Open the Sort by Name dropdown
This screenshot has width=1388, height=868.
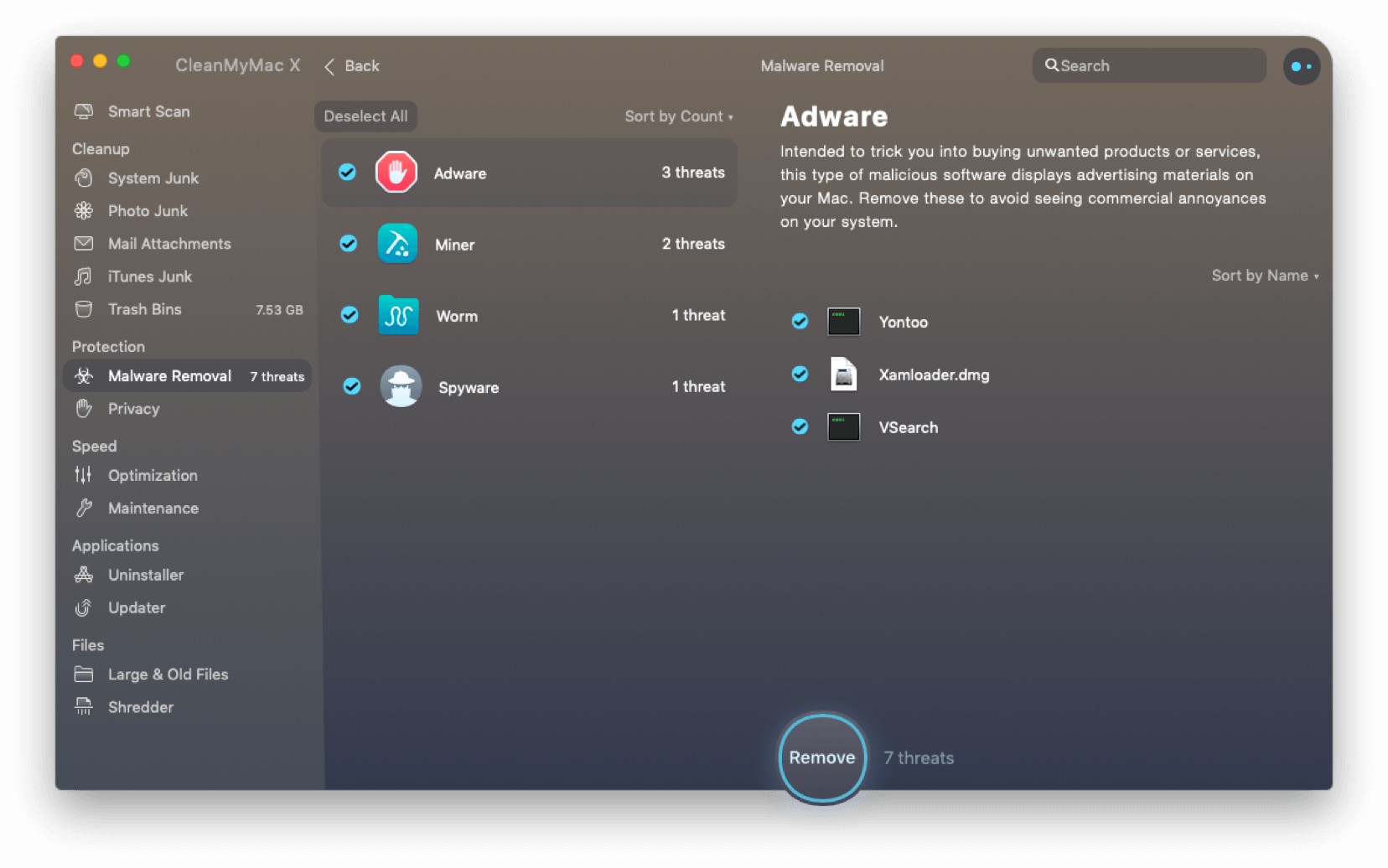point(1264,276)
